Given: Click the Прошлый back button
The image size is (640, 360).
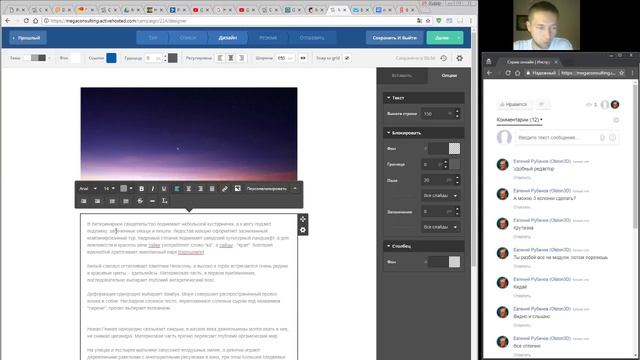Looking at the screenshot, I should 28,38.
